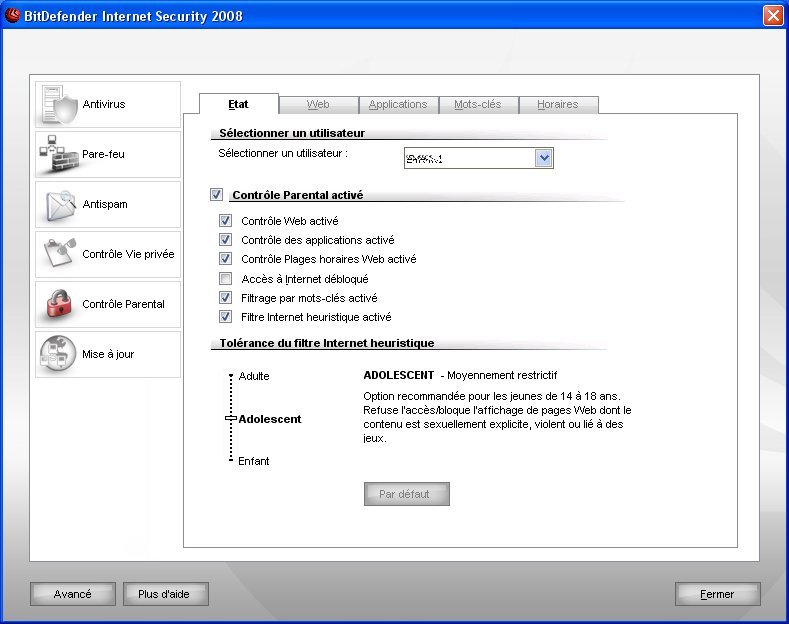Open the Applications tab

point(398,104)
